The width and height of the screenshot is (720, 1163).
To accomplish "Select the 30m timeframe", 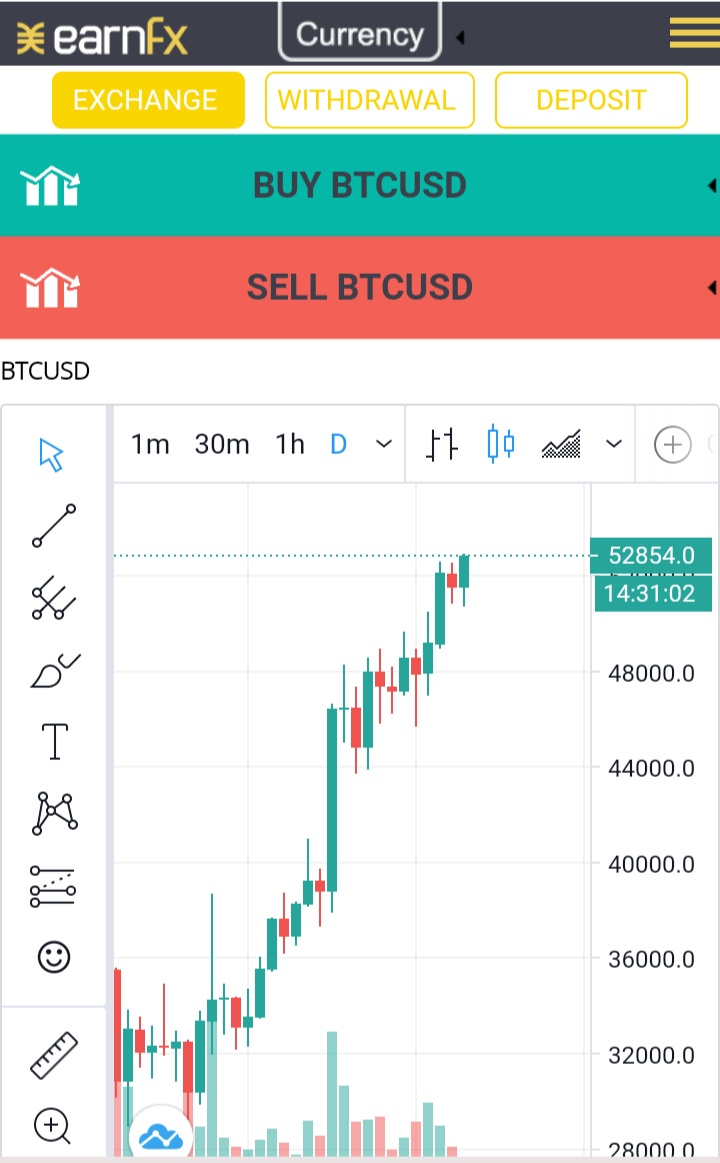I will pyautogui.click(x=222, y=444).
